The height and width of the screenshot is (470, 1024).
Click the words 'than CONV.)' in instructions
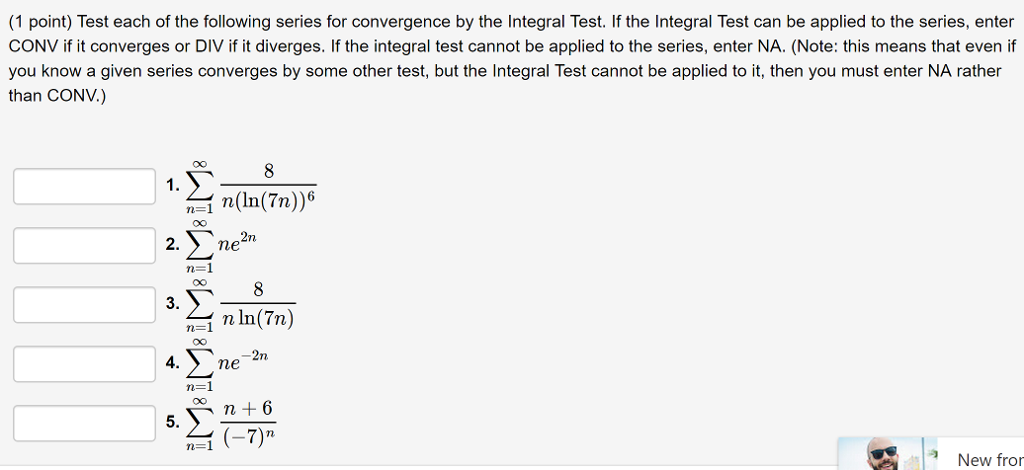click(56, 96)
